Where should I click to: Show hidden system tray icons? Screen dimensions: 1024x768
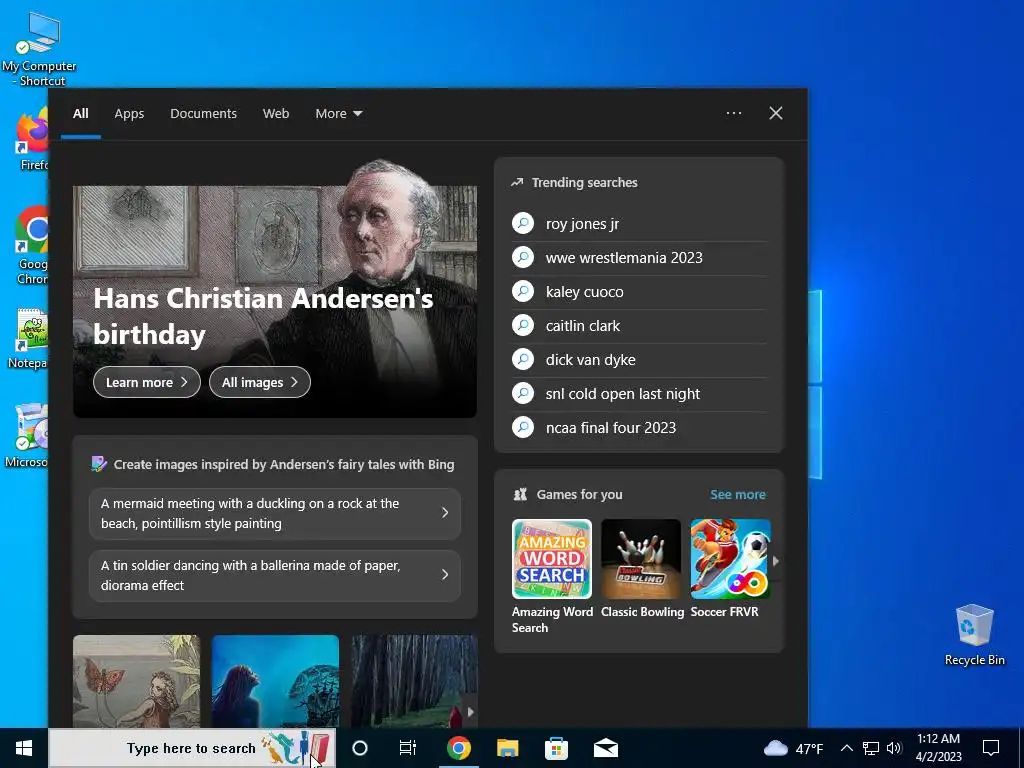[x=846, y=748]
